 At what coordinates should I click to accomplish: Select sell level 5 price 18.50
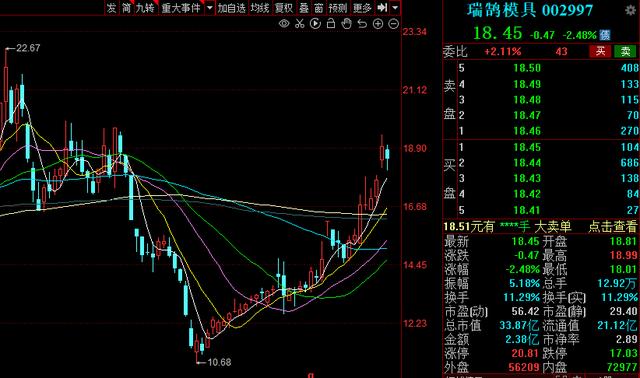click(527, 68)
